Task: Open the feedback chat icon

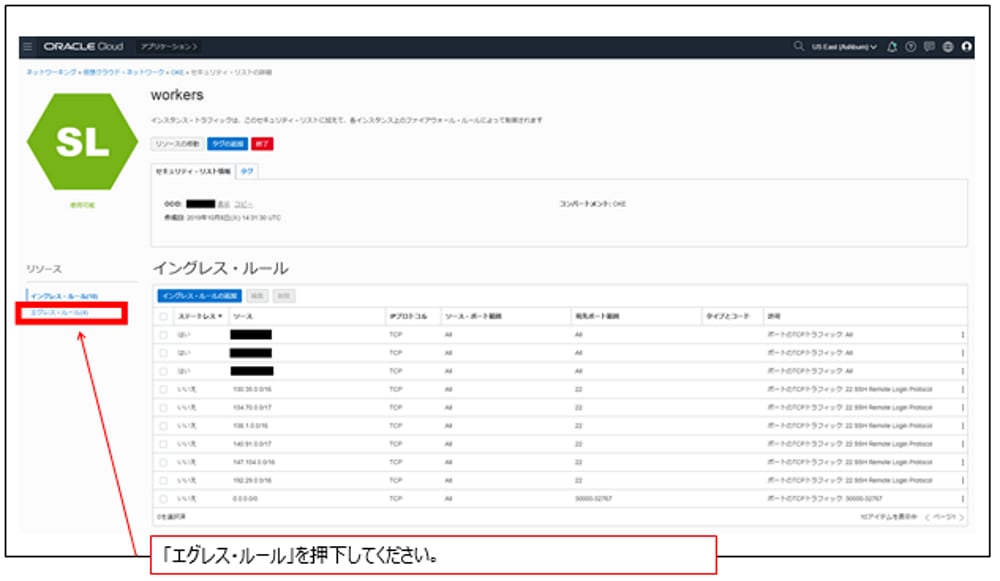Action: click(930, 45)
